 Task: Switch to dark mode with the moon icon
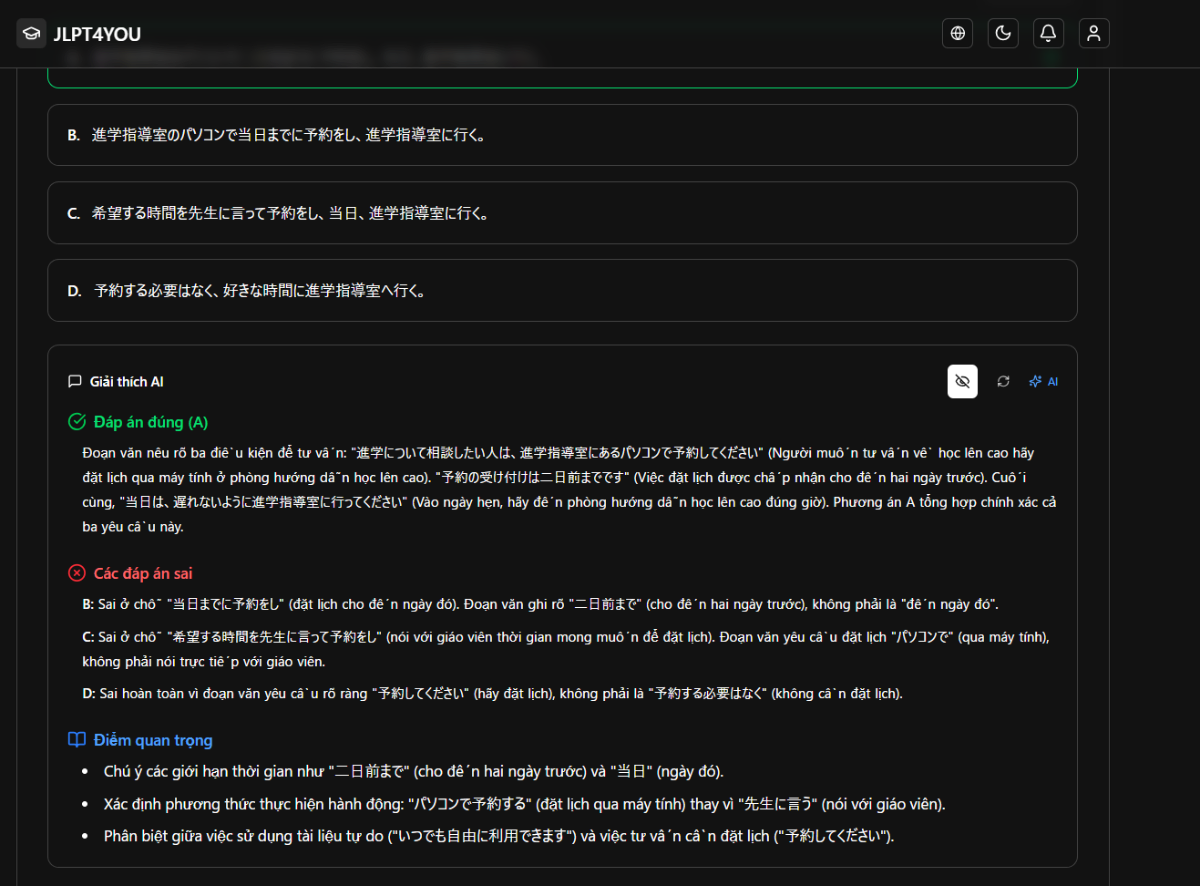1002,32
